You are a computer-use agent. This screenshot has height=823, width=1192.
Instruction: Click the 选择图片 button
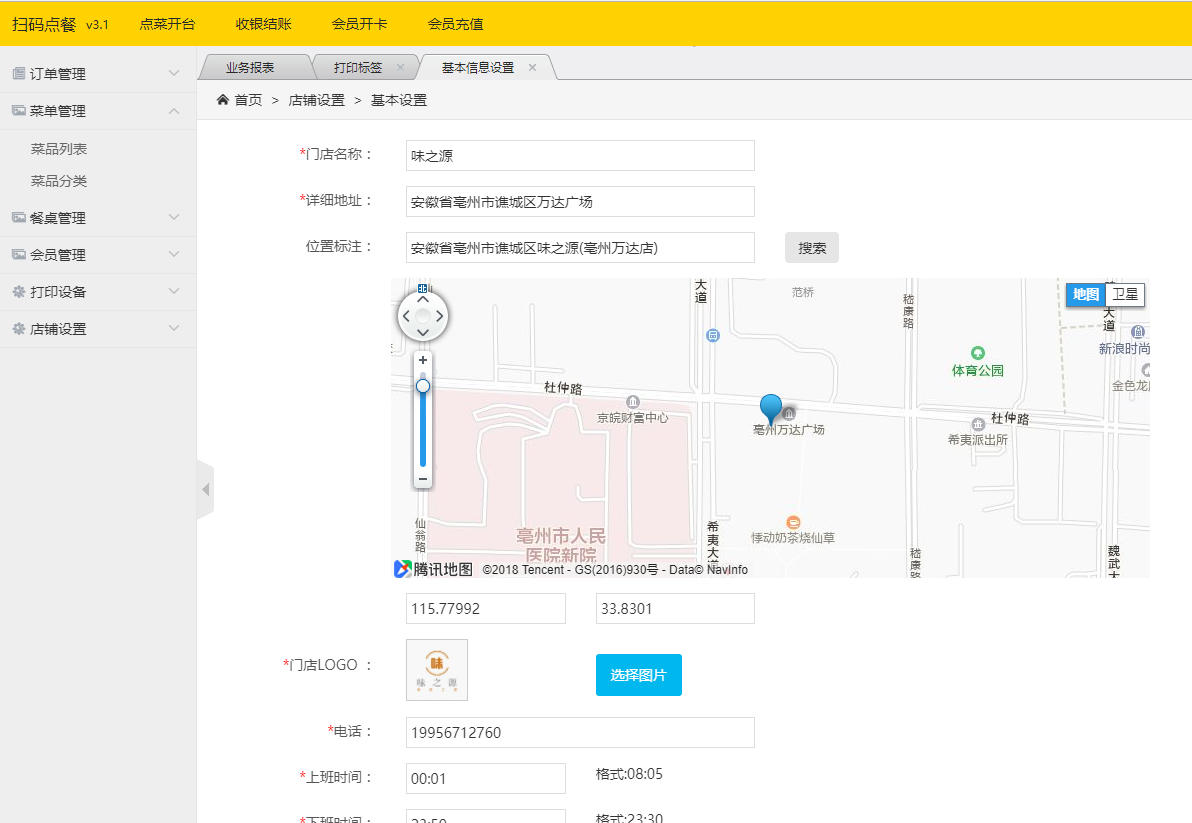click(x=638, y=675)
